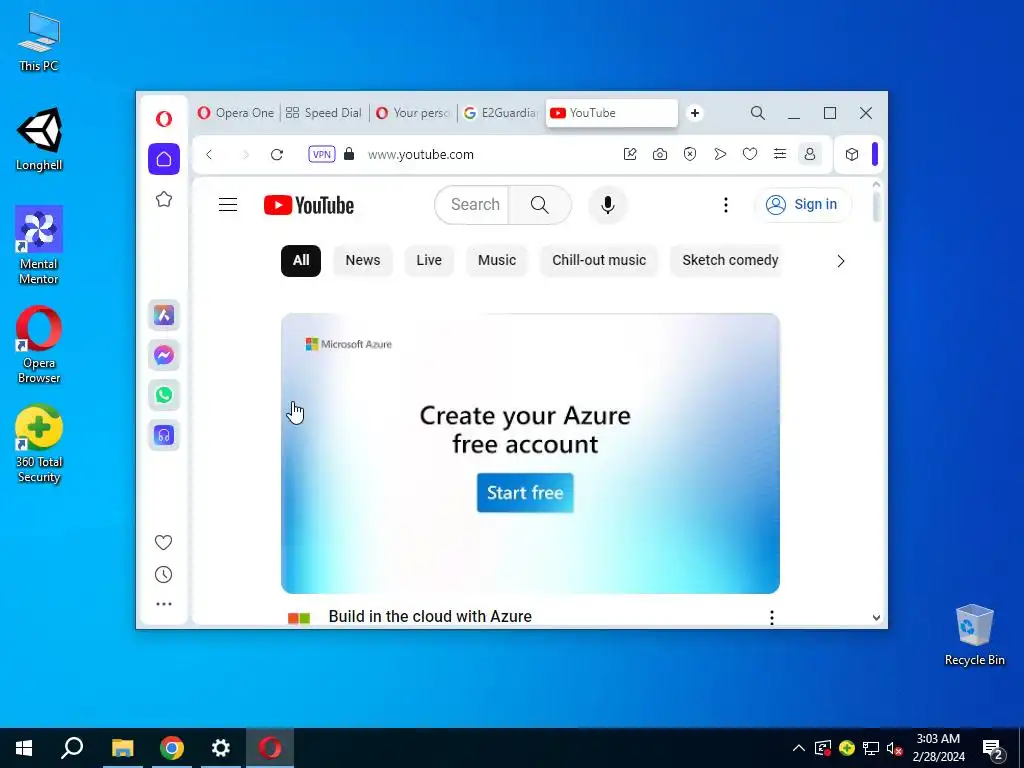The image size is (1024, 768).
Task: Select the Music filter chip
Action: (x=497, y=261)
